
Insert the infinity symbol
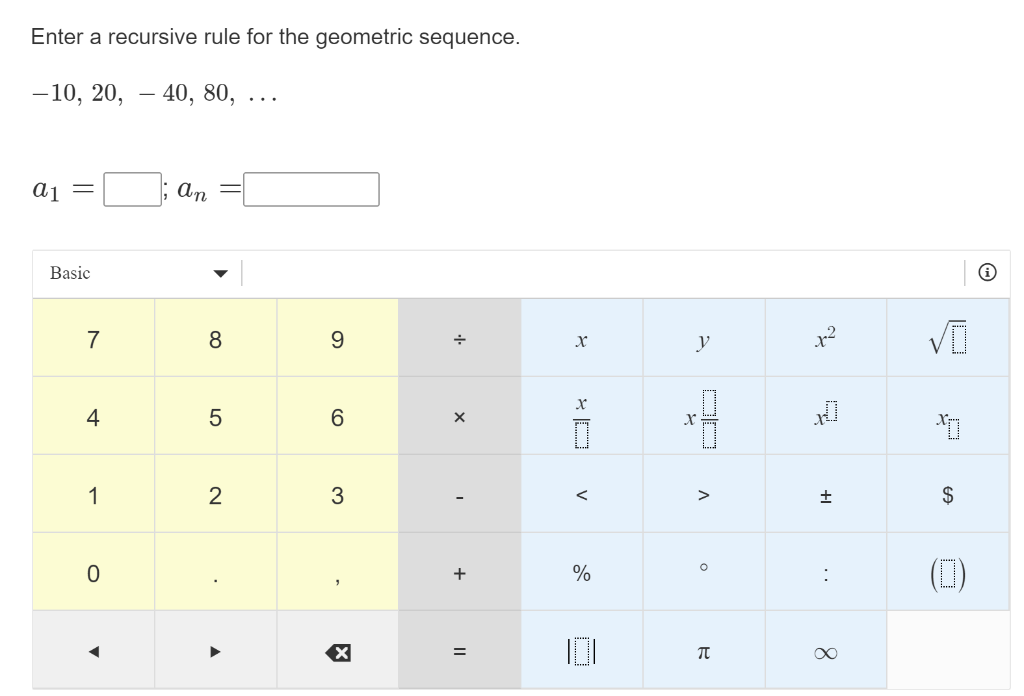pos(825,650)
